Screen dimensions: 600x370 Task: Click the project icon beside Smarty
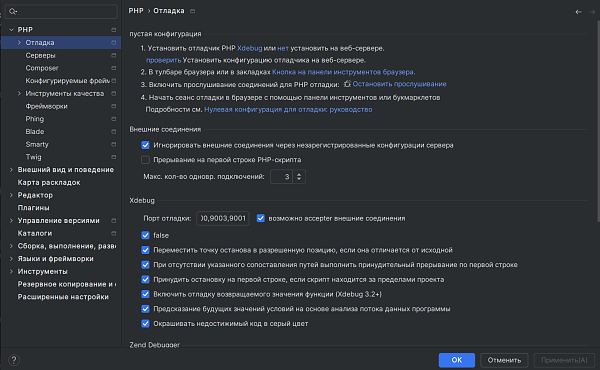coord(114,145)
